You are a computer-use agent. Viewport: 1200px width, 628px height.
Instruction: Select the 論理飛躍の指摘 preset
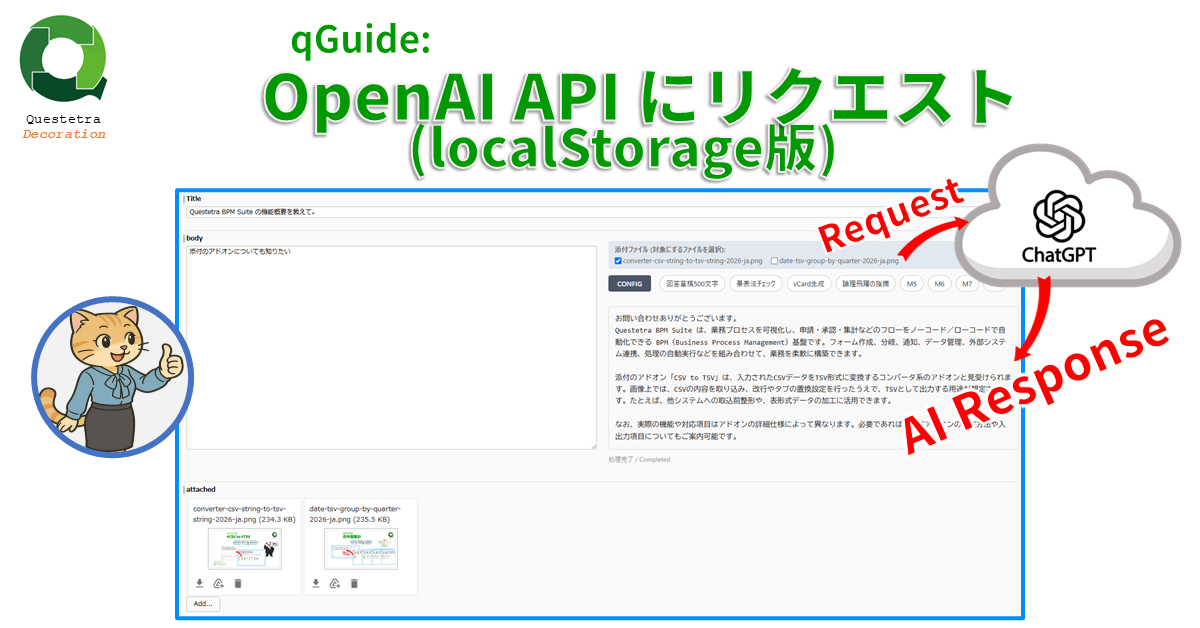[865, 284]
